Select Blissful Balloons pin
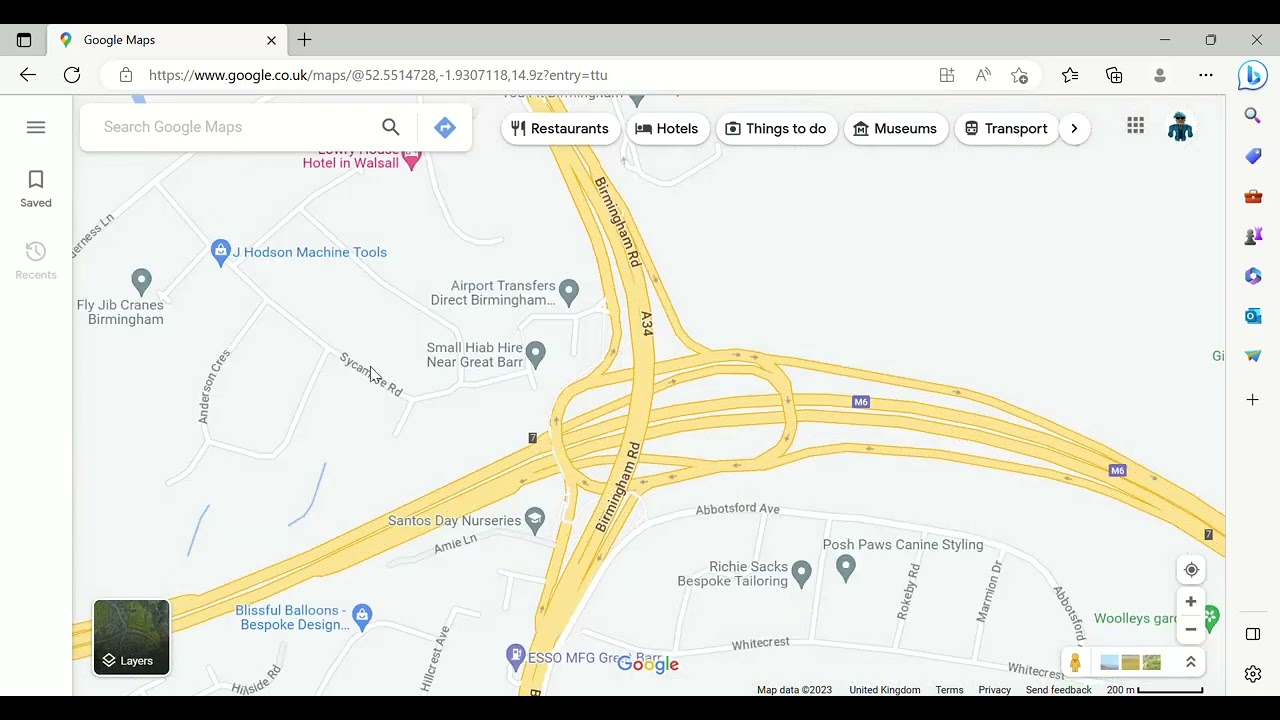The height and width of the screenshot is (720, 1280). tap(363, 617)
